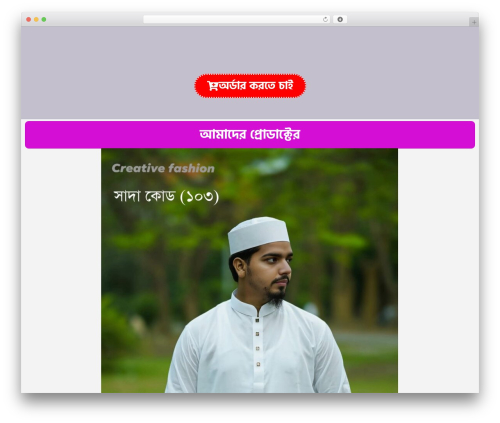Click the red অর্ডার করতে চাই button

[250, 86]
